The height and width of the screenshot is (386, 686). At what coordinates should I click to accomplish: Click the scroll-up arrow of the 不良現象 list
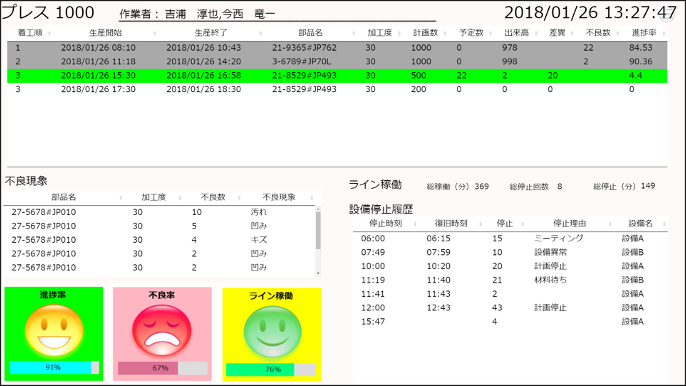click(318, 209)
